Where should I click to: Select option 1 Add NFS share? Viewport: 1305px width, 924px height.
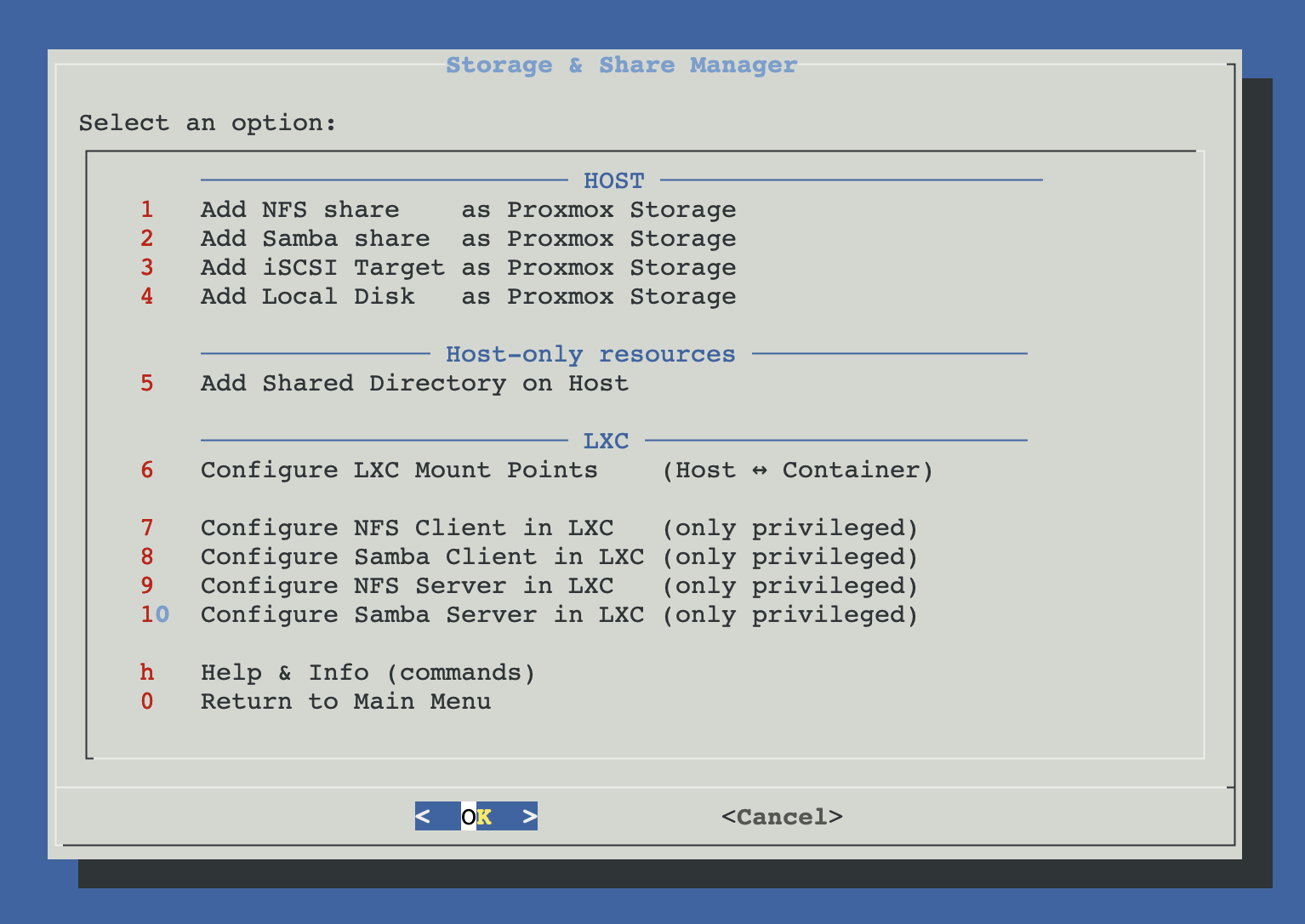(438, 210)
